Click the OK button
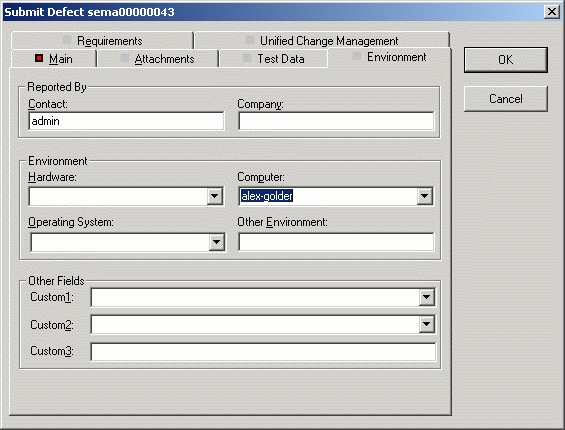Screen dimensions: 565x430 506,60
